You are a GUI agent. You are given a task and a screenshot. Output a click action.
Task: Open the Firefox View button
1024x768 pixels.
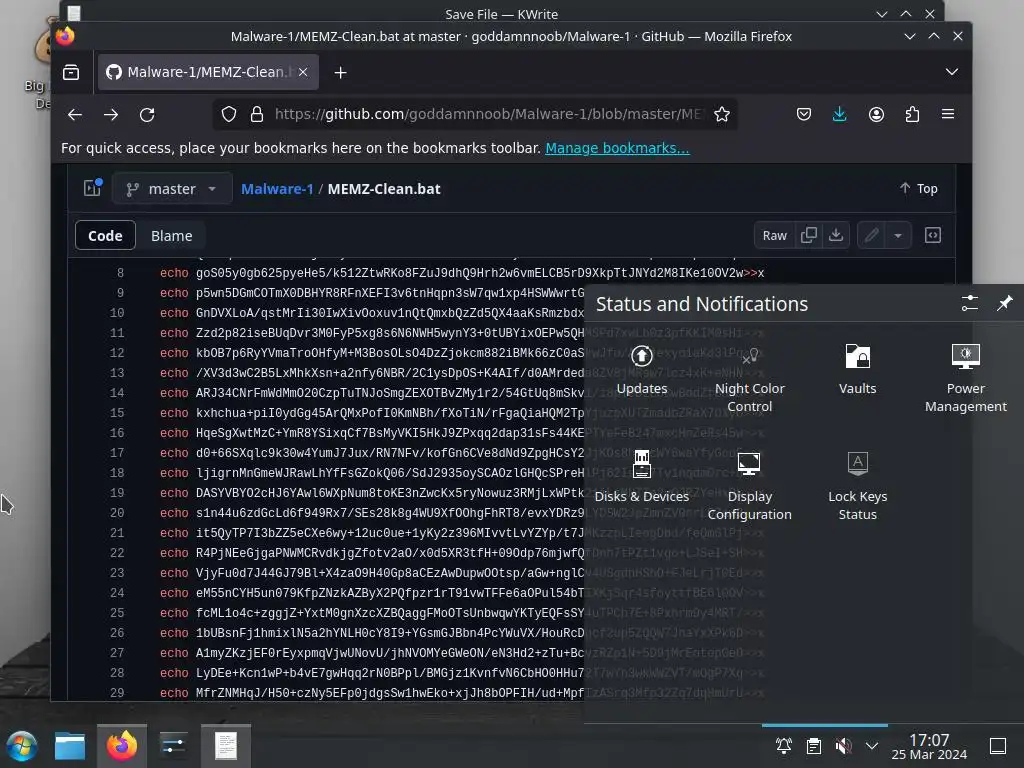tap(71, 72)
